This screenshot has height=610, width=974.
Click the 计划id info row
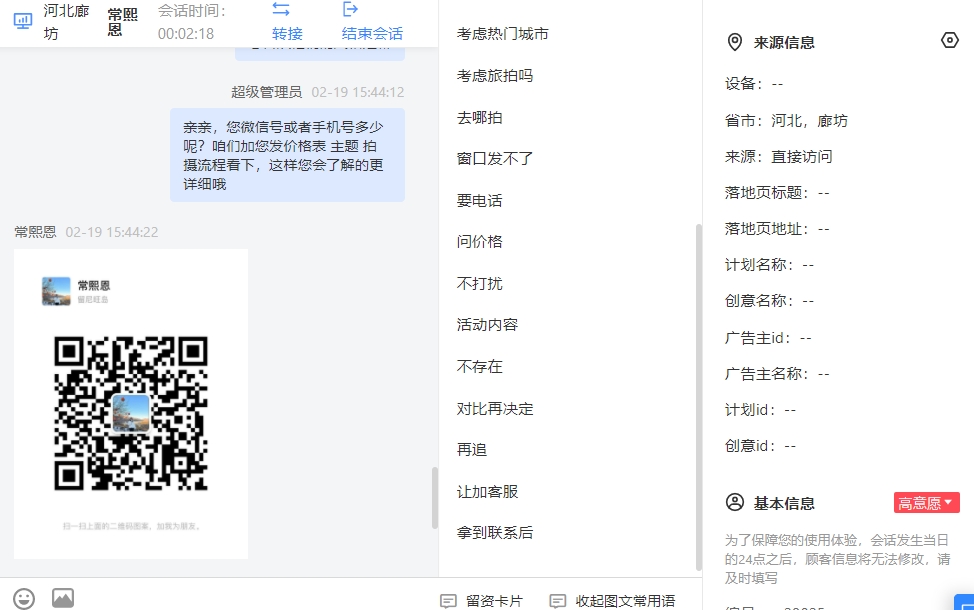[x=760, y=410]
